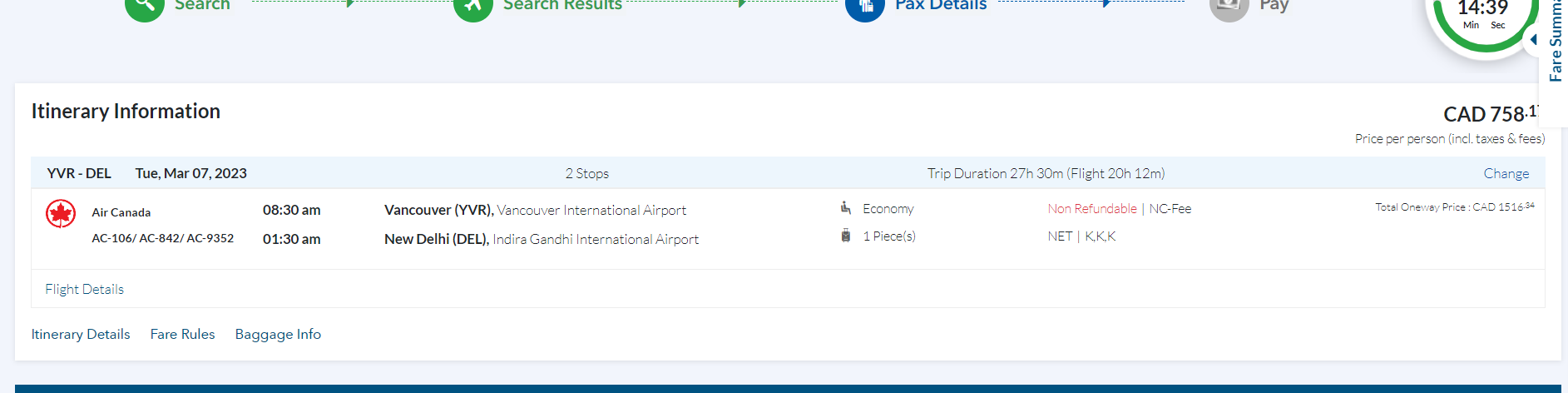Expand the Fare Summary side panel arrow

(x=1533, y=39)
